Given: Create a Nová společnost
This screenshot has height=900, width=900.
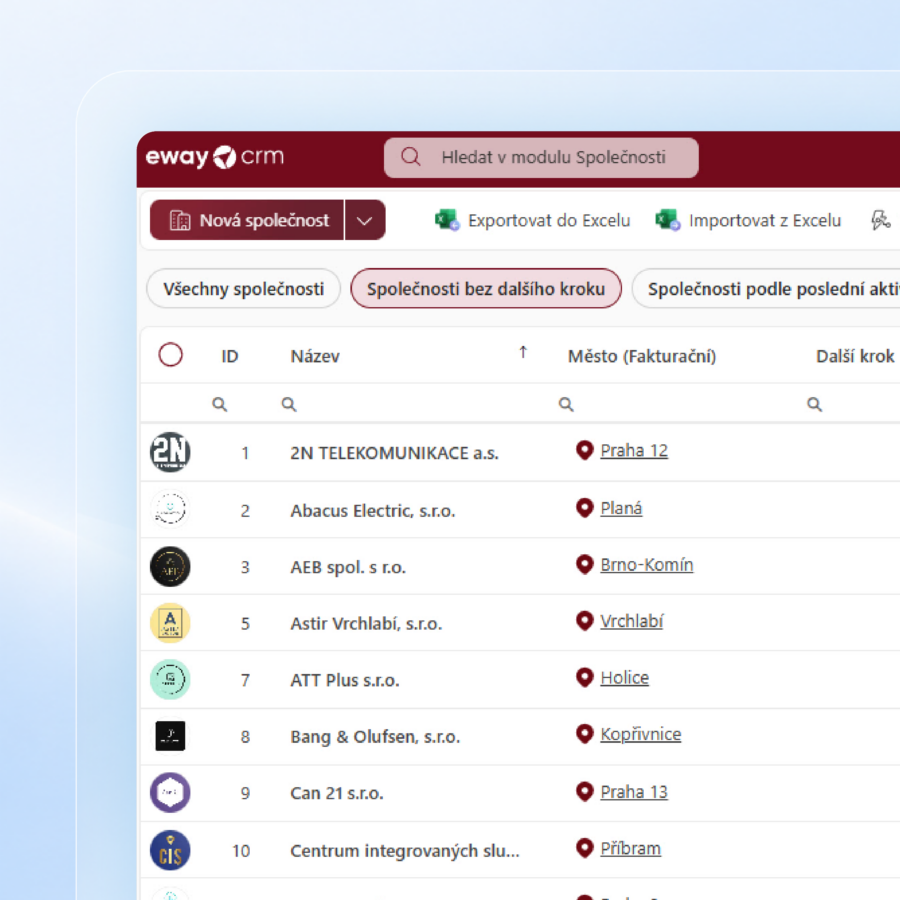Looking at the screenshot, I should pos(247,220).
